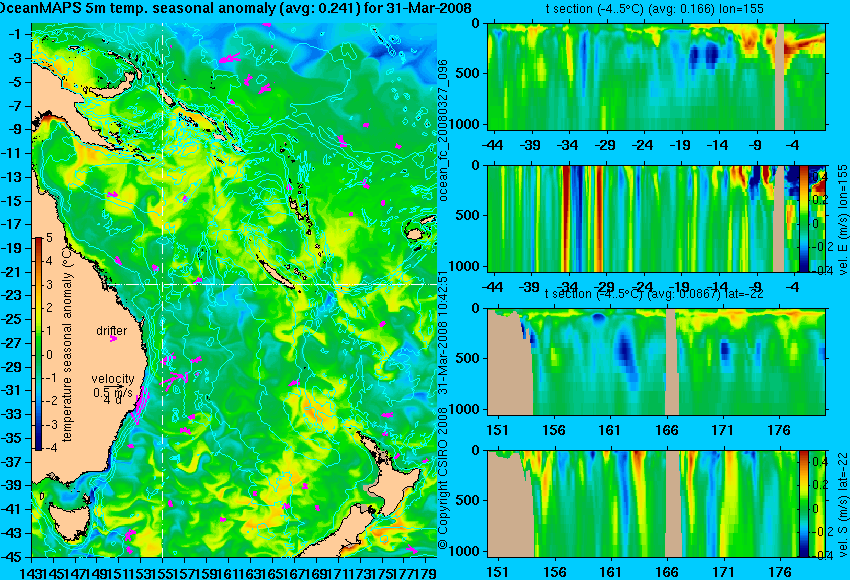
Task: Click the 't section (avg: 0.166) lon=155' title
Action: 655,9
